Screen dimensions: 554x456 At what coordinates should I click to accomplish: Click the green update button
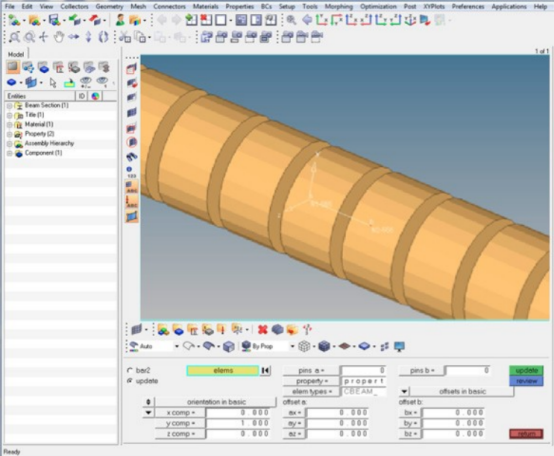pos(526,371)
